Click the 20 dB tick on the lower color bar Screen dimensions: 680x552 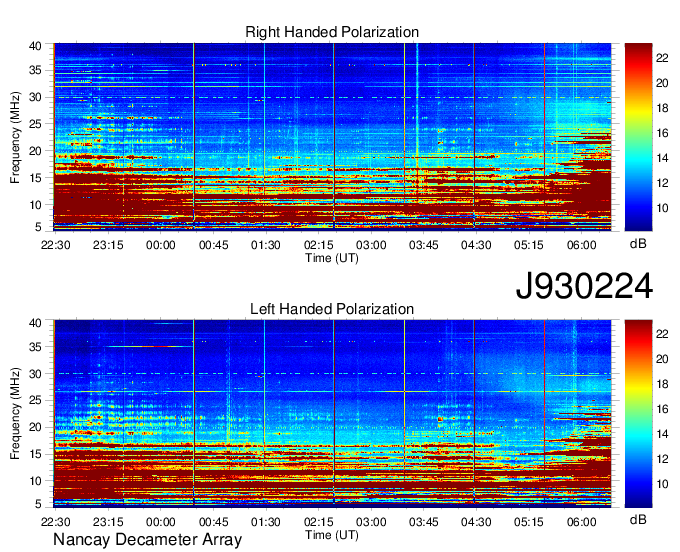coord(662,359)
